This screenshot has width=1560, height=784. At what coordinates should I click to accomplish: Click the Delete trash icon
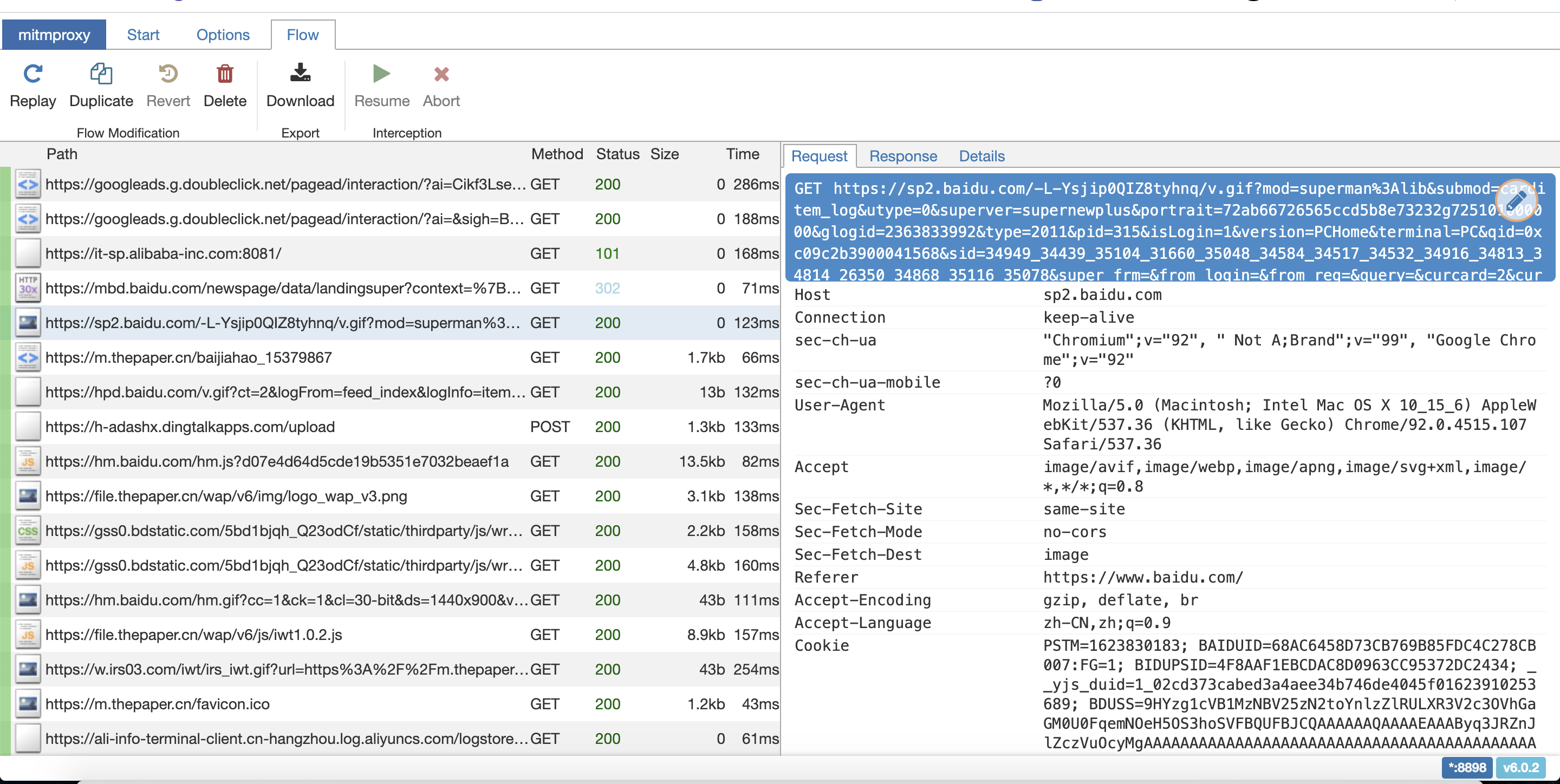point(225,74)
